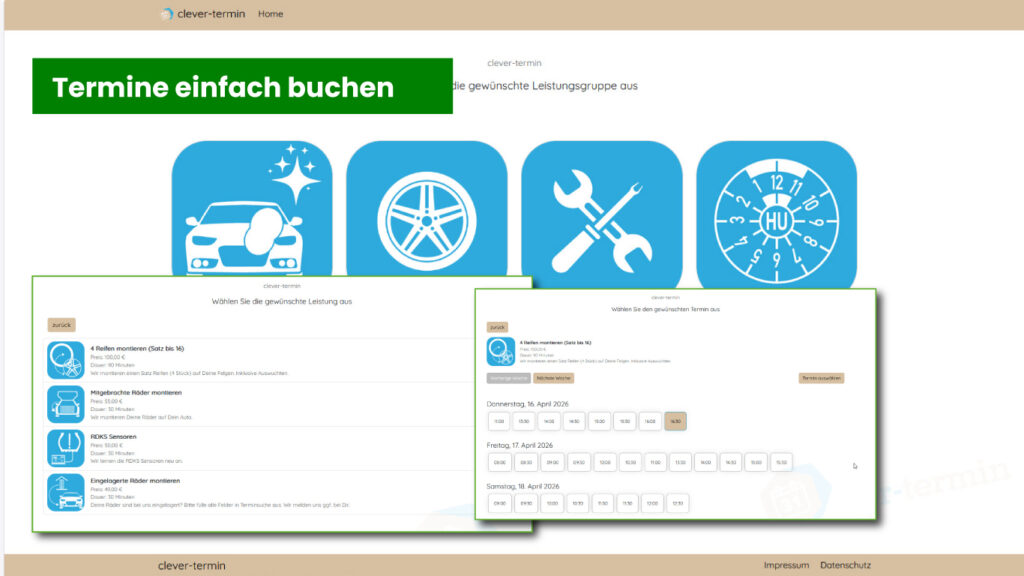Image resolution: width=1024 pixels, height=576 pixels.
Task: Open the Home menu item
Action: coord(270,14)
